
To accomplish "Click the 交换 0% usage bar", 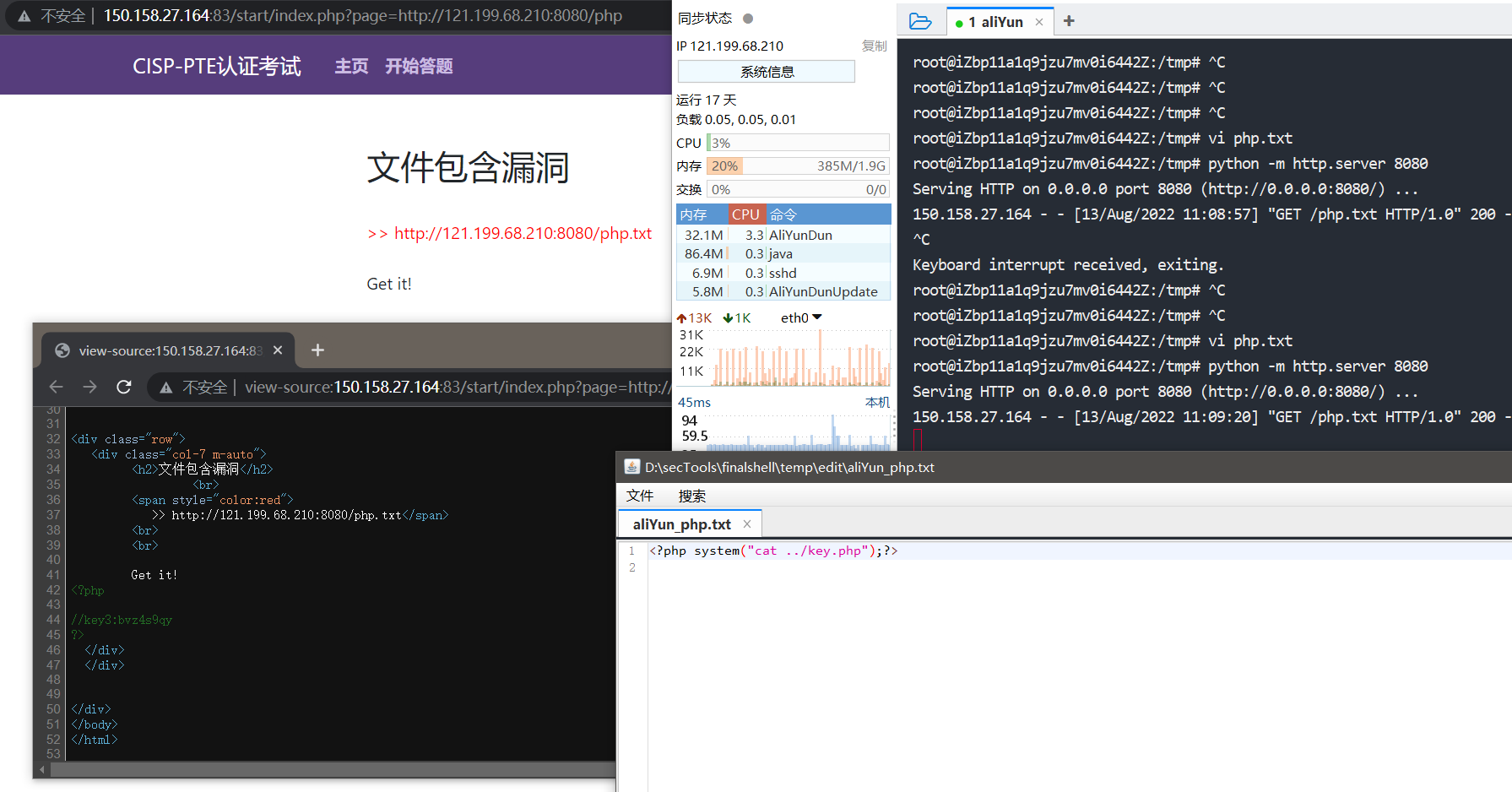I will tap(798, 189).
